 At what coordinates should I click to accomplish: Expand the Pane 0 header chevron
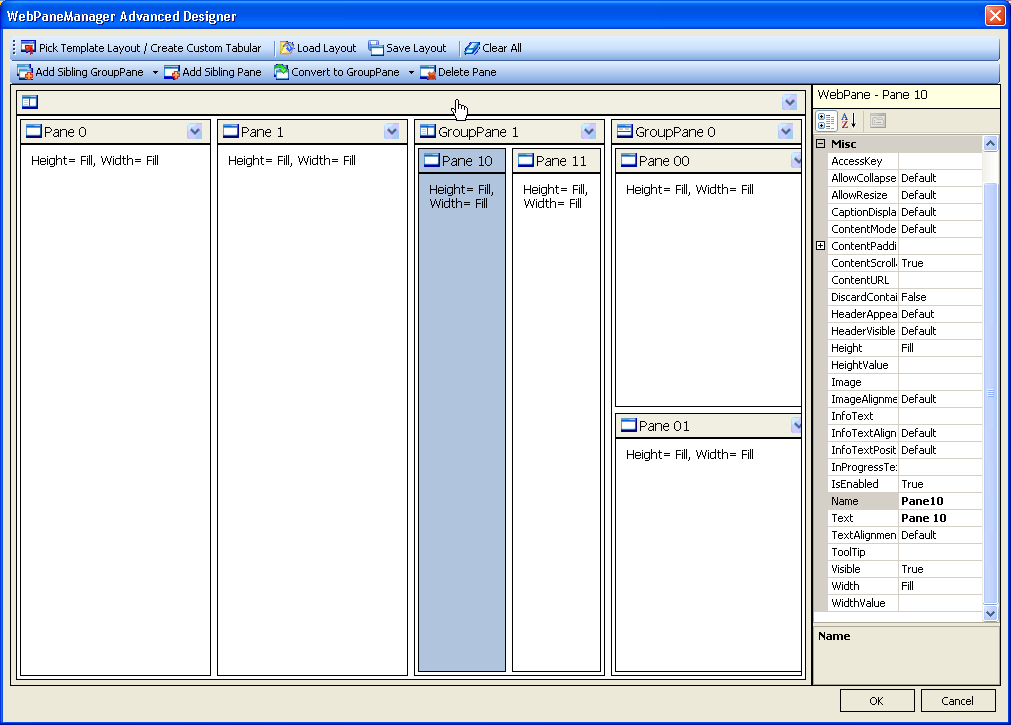195,132
